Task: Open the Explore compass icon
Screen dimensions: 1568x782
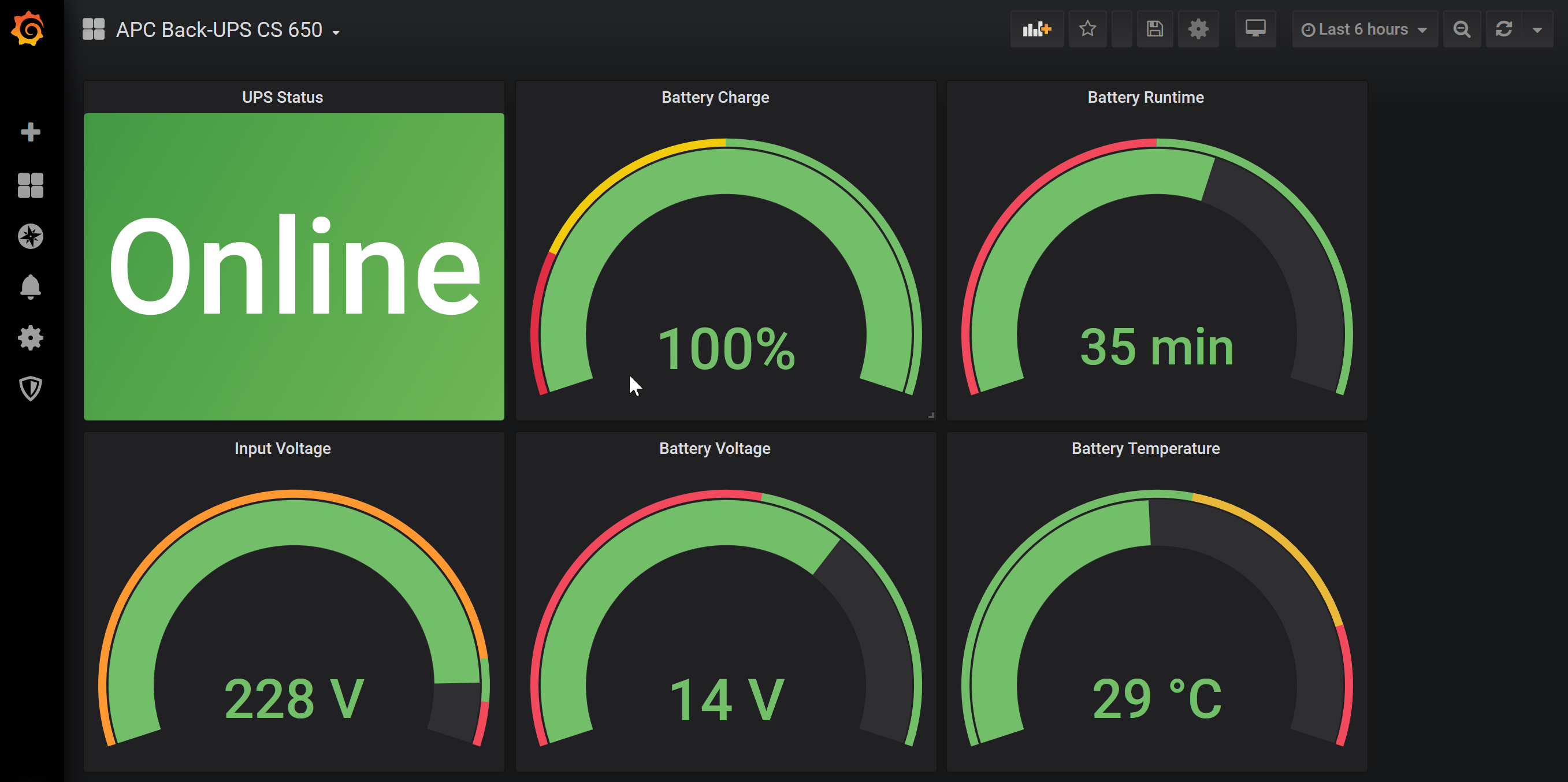Action: click(x=31, y=236)
